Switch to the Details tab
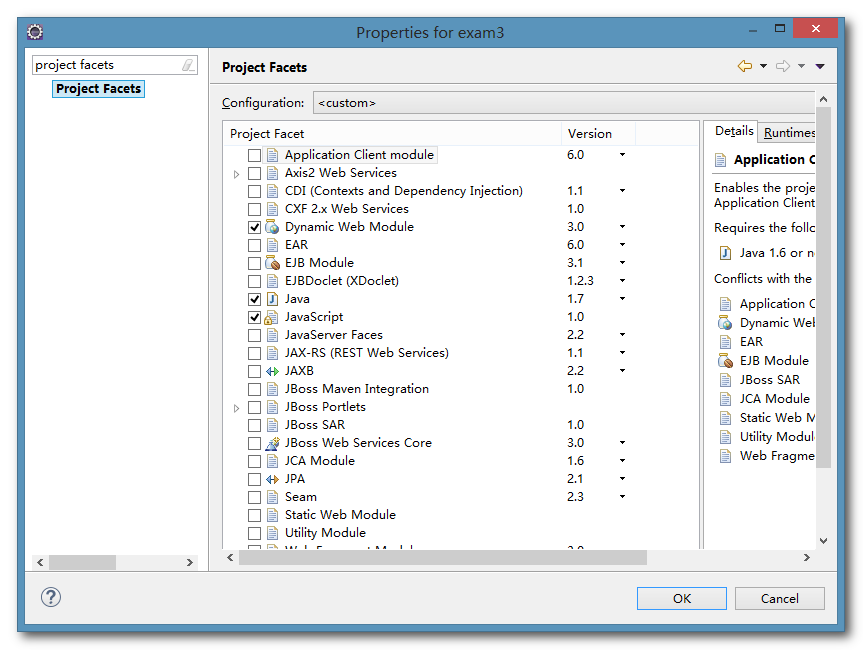 click(734, 131)
